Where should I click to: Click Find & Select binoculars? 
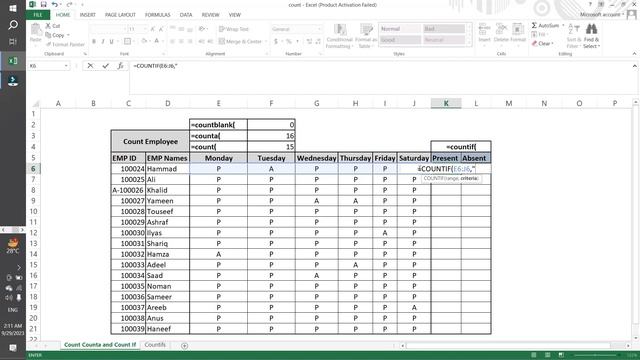tap(591, 36)
